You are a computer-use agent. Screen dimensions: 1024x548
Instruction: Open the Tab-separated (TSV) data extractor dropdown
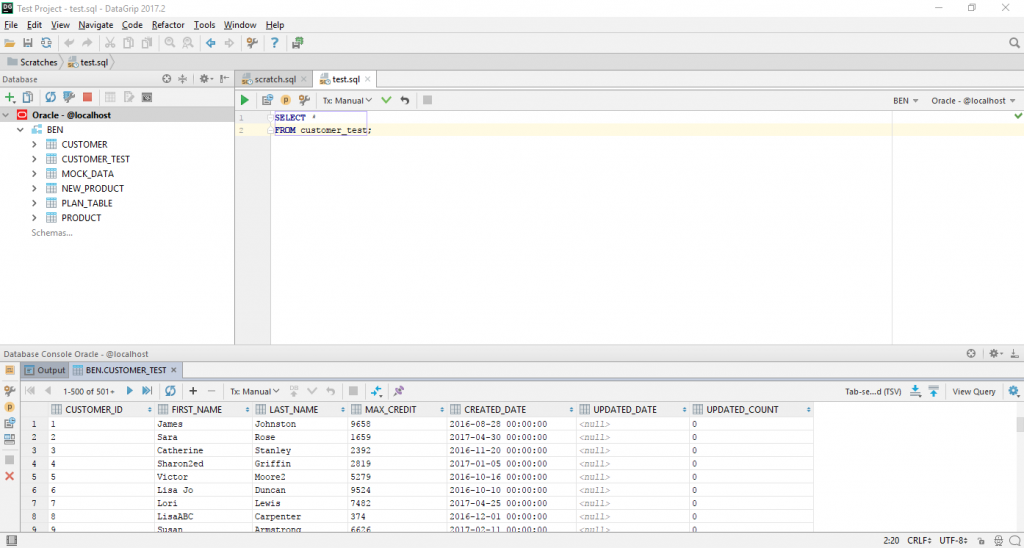[x=872, y=392]
